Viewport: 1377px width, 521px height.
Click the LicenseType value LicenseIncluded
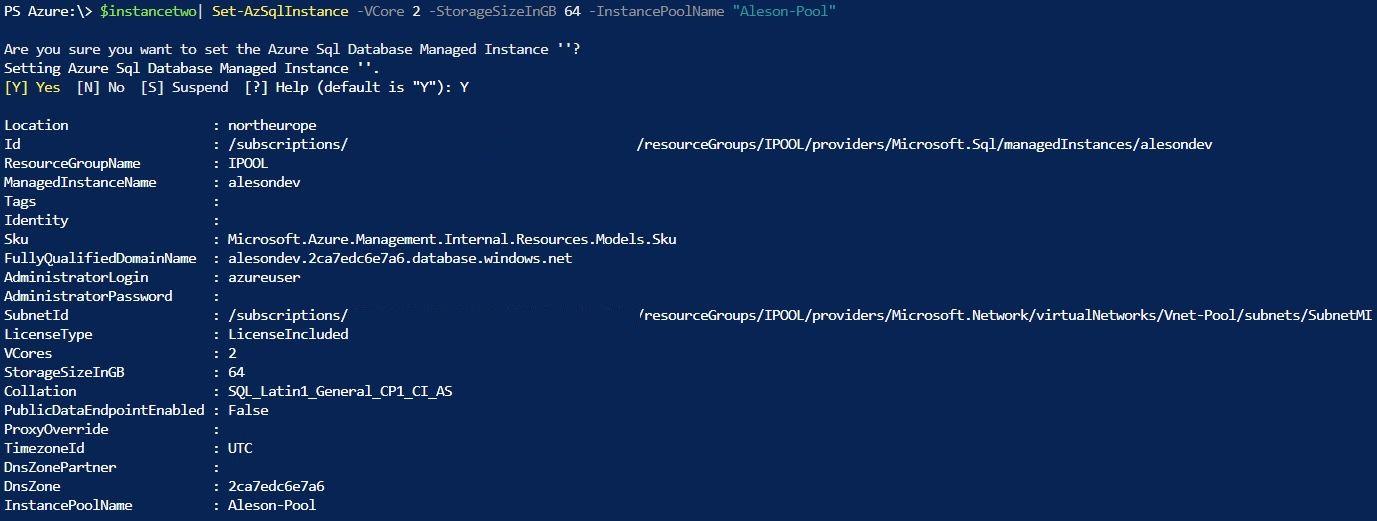point(288,334)
